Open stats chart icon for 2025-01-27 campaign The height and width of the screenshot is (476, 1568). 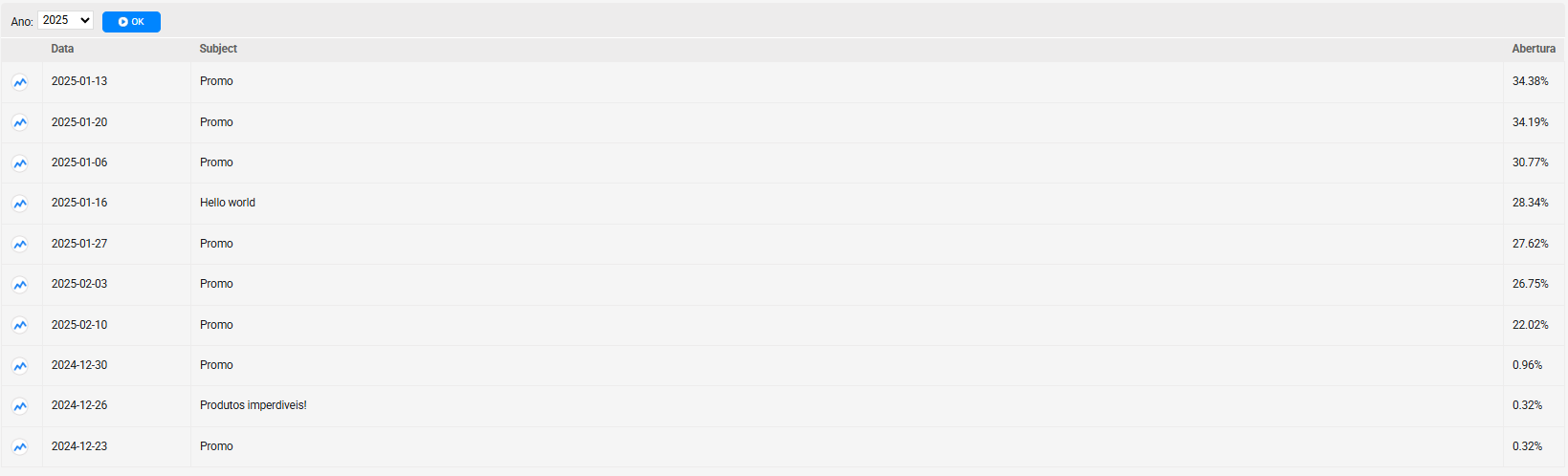coord(20,245)
